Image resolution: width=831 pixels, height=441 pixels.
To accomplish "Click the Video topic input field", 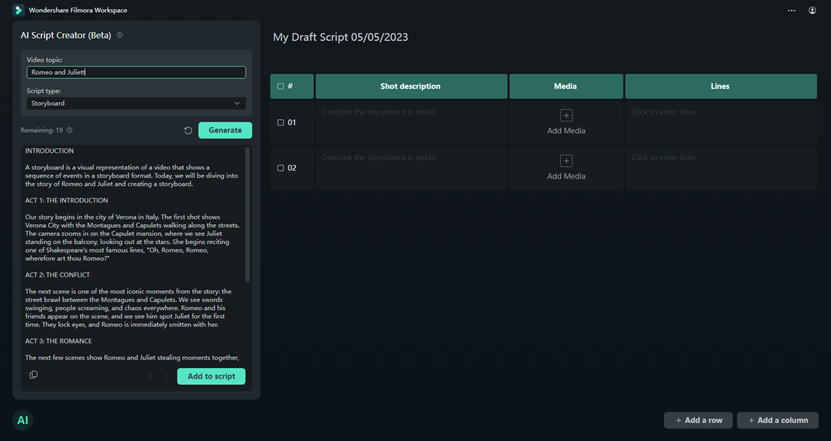I will (135, 72).
